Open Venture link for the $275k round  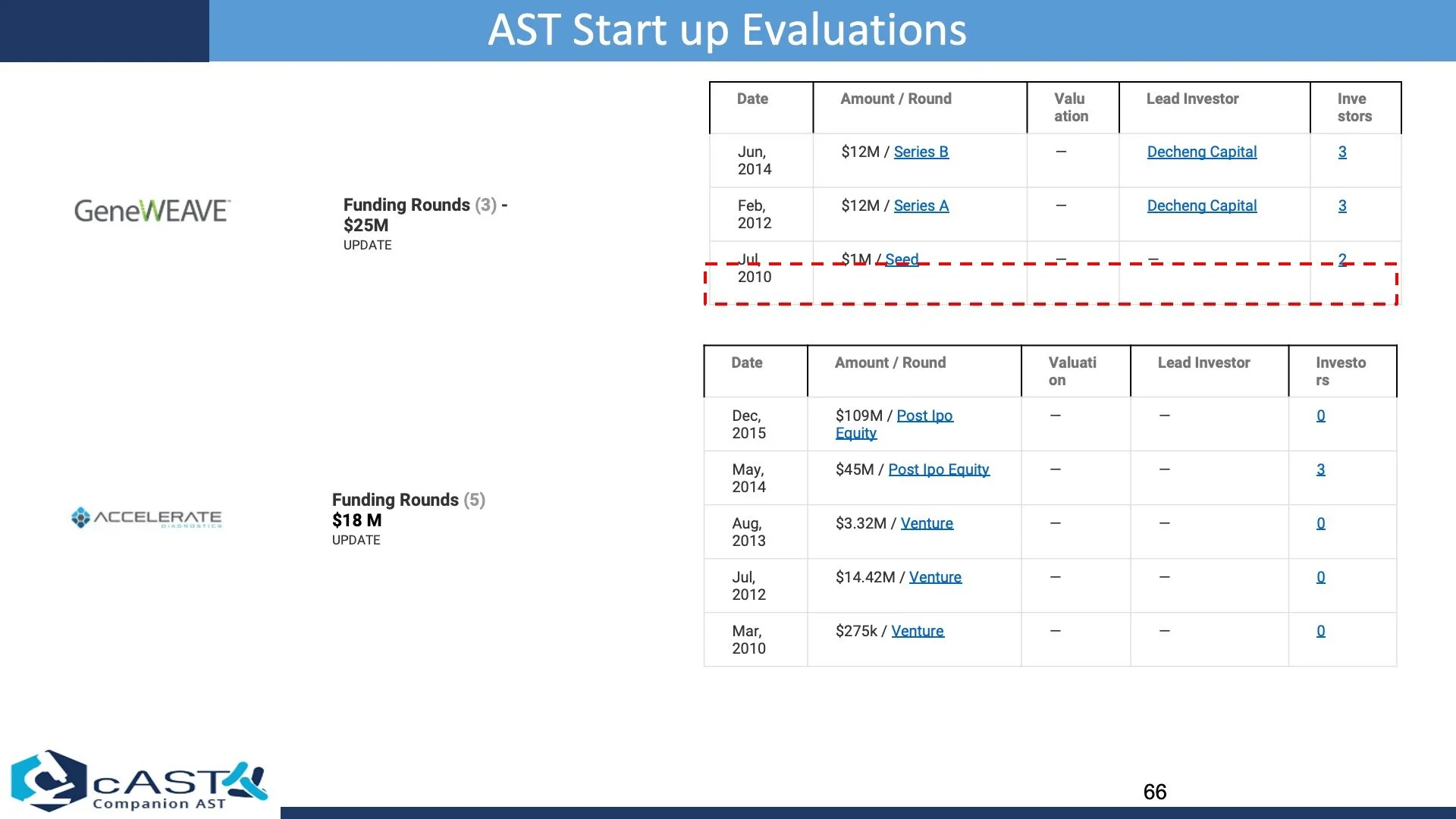coord(917,631)
